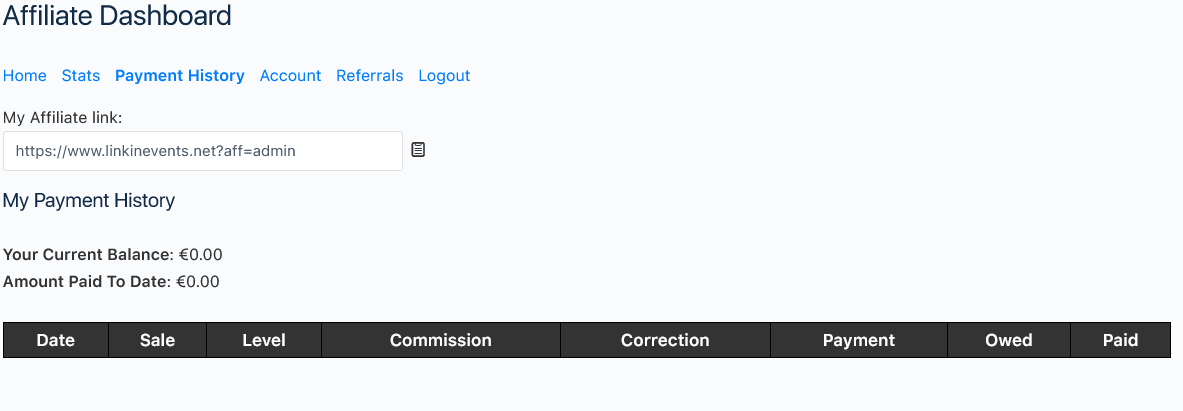1183x411 pixels.
Task: Copy affiliate link using clipboard icon
Action: click(x=418, y=150)
